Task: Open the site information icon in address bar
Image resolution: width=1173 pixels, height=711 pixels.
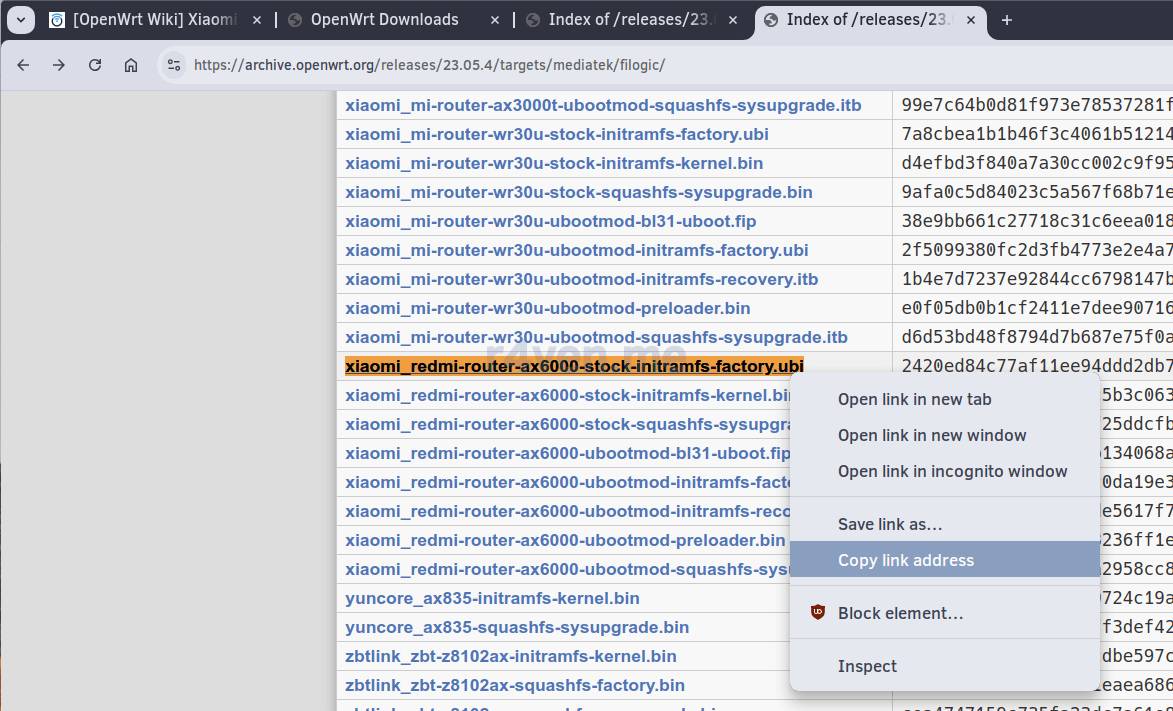Action: pyautogui.click(x=174, y=65)
